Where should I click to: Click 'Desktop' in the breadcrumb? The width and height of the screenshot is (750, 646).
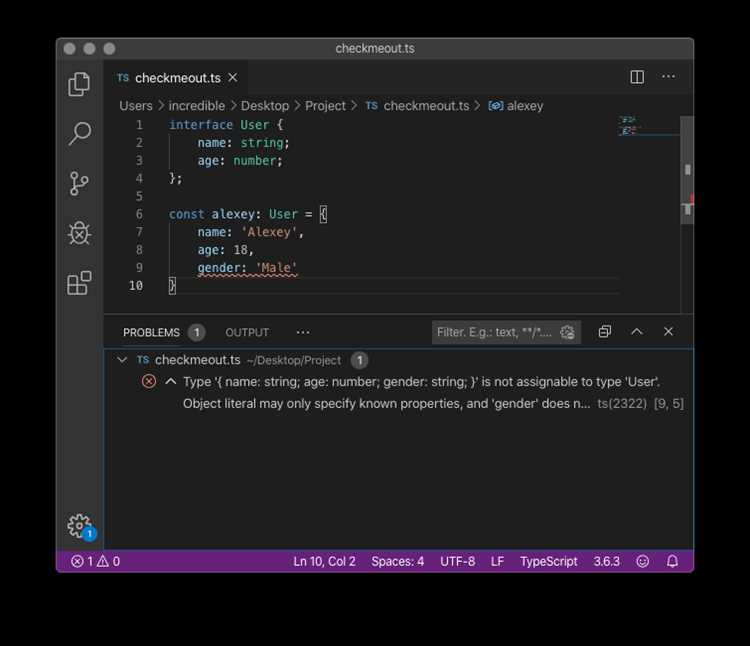coord(265,106)
